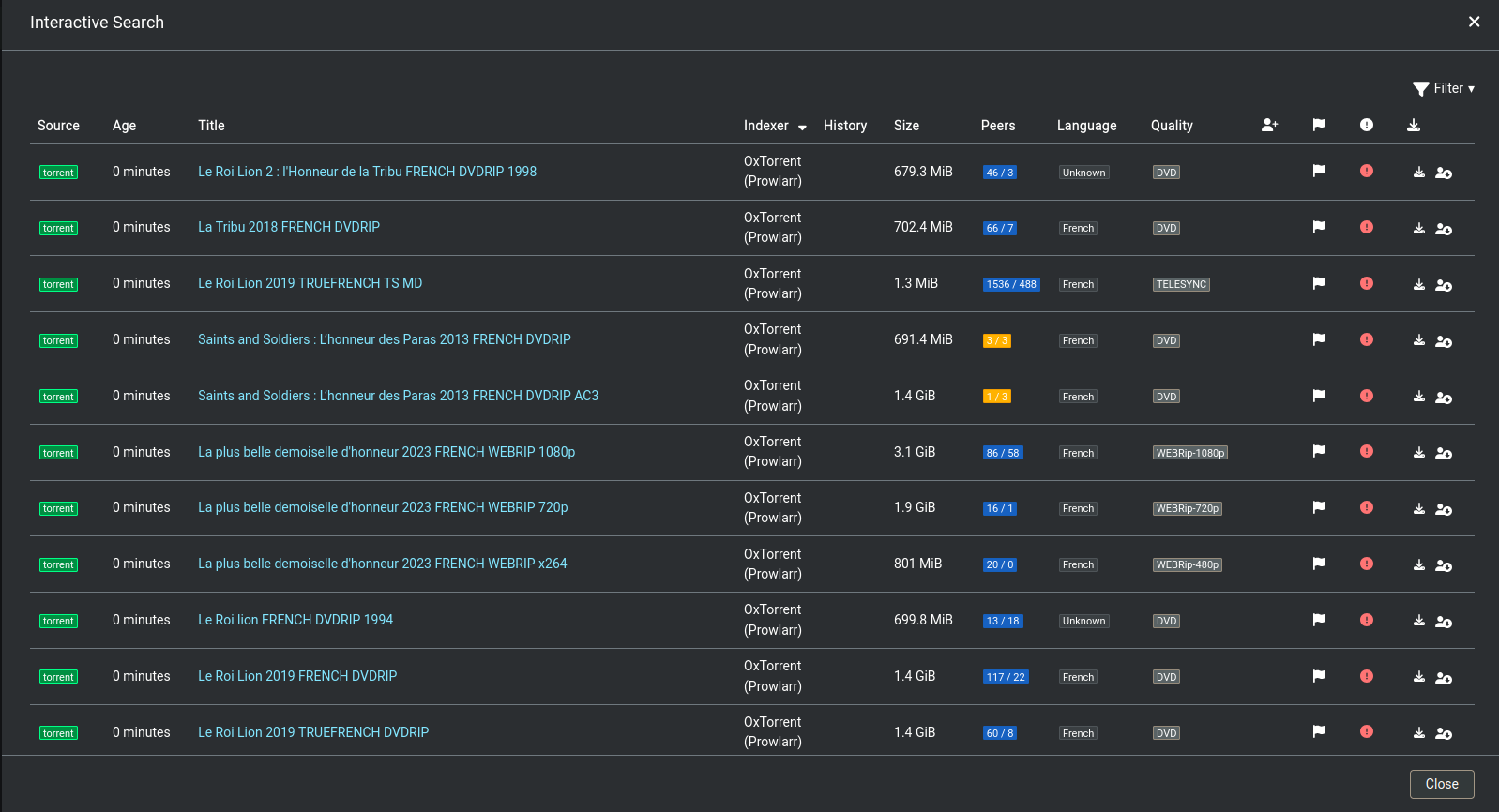Sort results by the Peers column
The height and width of the screenshot is (812, 1499).
click(997, 126)
